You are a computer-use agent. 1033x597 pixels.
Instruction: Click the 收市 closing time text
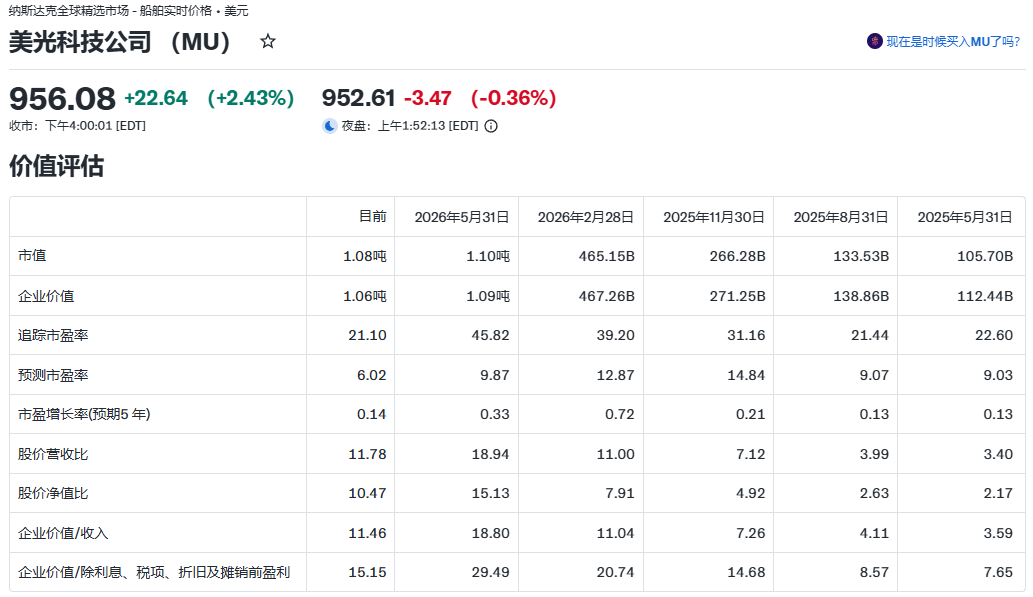(x=78, y=126)
